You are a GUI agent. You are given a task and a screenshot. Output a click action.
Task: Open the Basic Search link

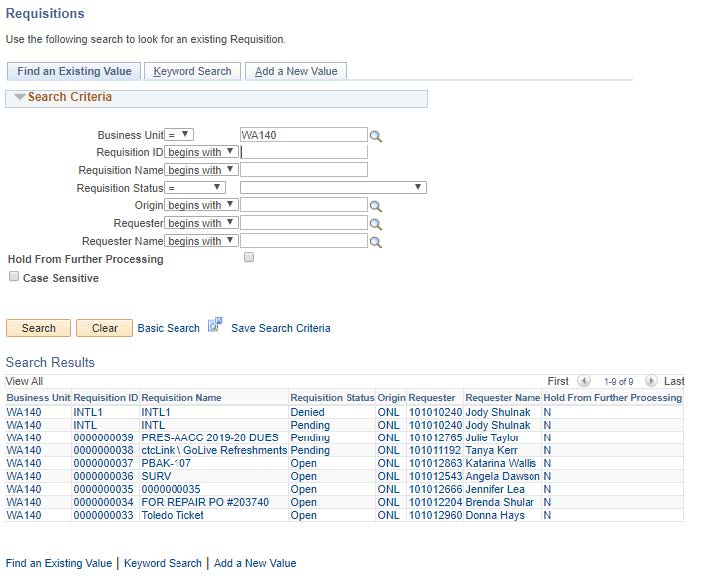point(168,328)
